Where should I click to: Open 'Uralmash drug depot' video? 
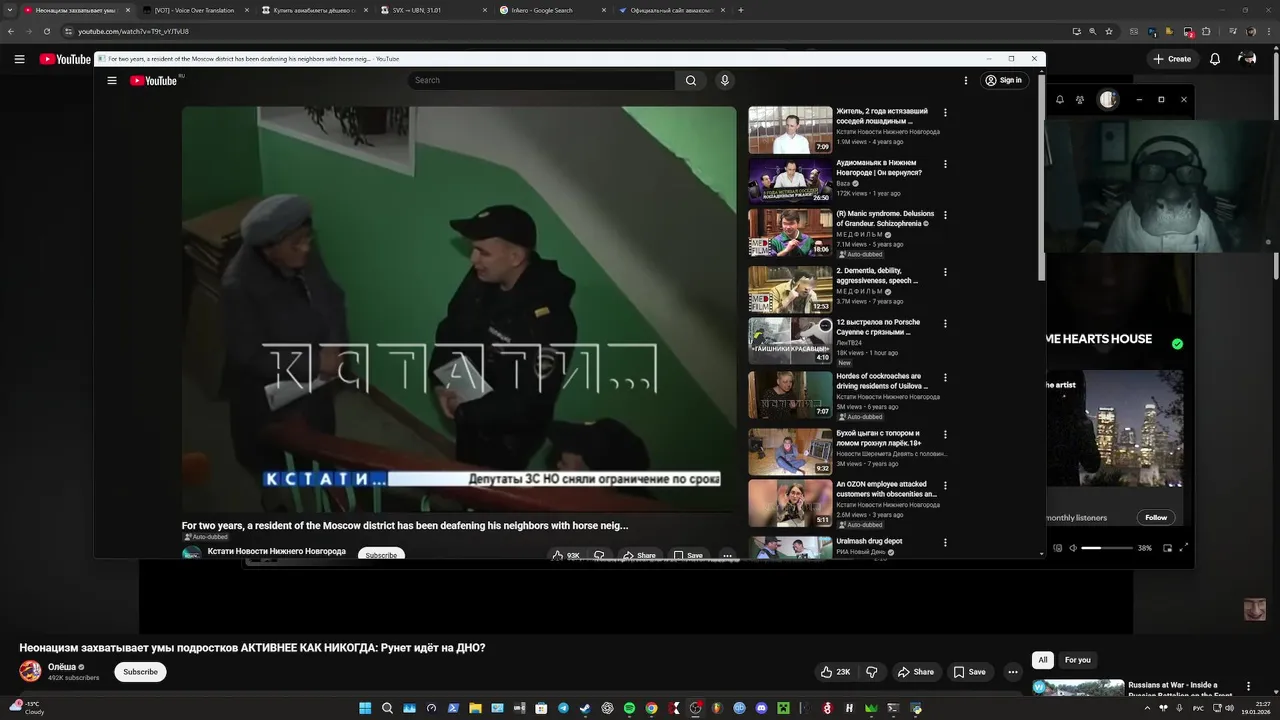coord(869,541)
